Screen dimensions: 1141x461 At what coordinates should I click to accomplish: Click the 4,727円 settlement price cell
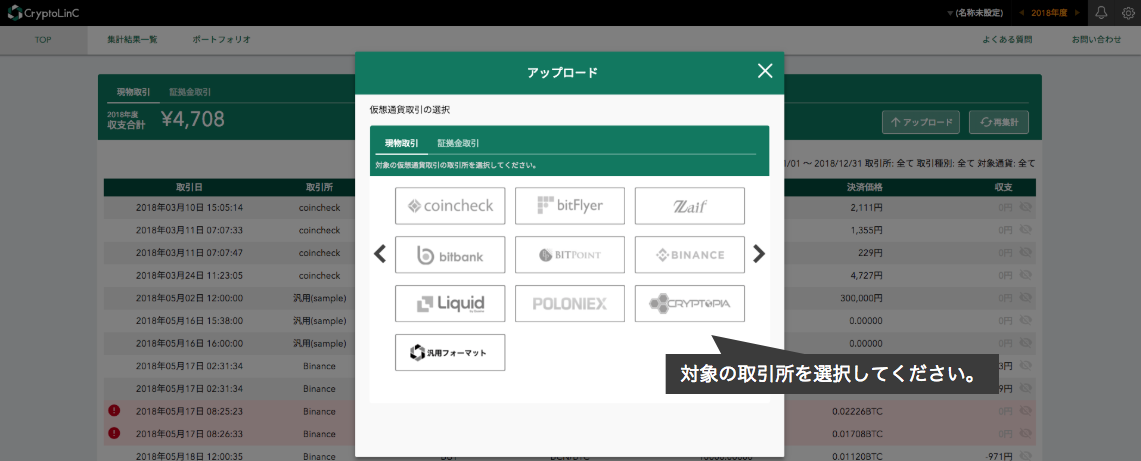pos(868,275)
